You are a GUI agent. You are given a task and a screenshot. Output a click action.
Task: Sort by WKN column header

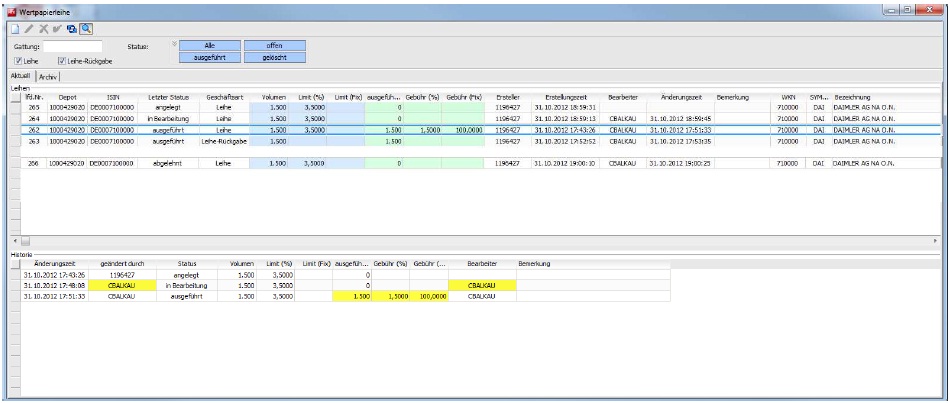tap(788, 97)
